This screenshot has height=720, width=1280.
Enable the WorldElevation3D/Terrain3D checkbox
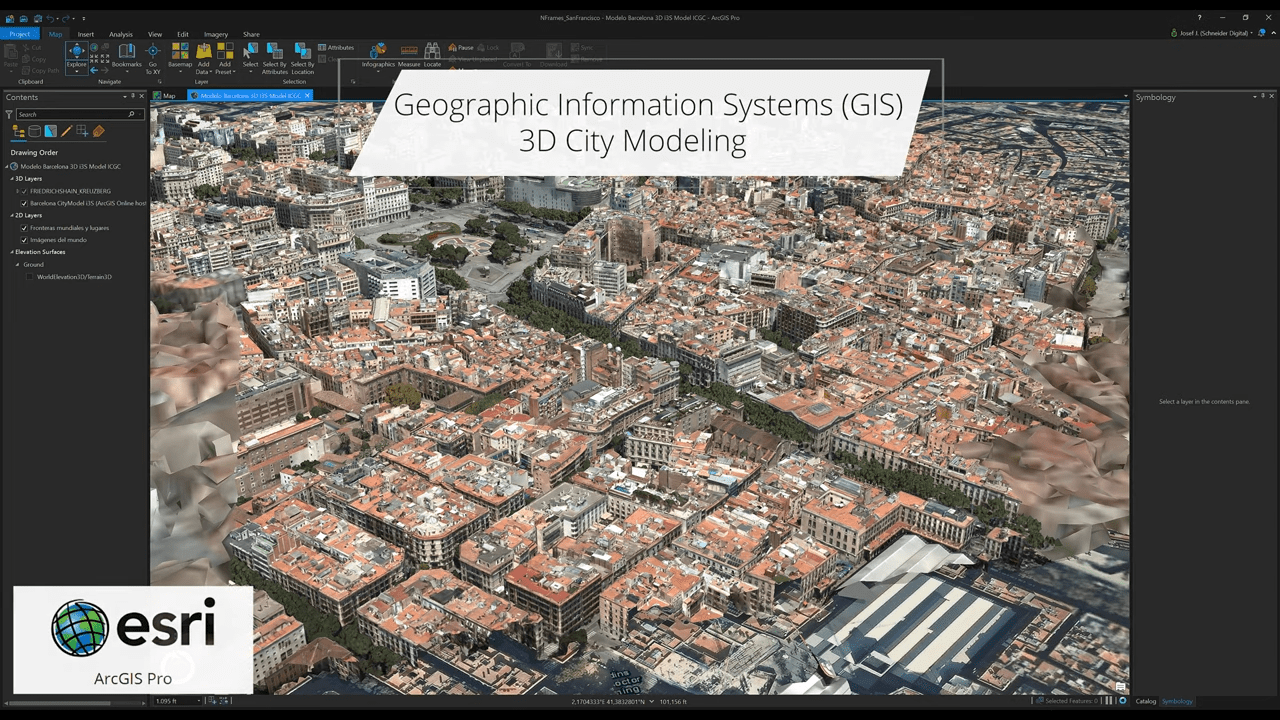coord(31,276)
